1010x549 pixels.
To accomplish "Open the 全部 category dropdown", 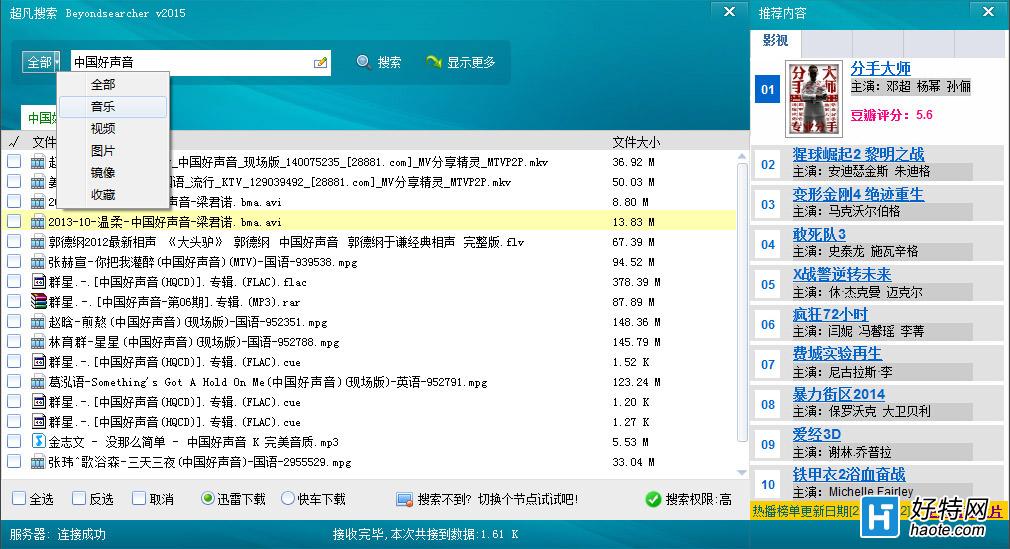I will tap(41, 62).
